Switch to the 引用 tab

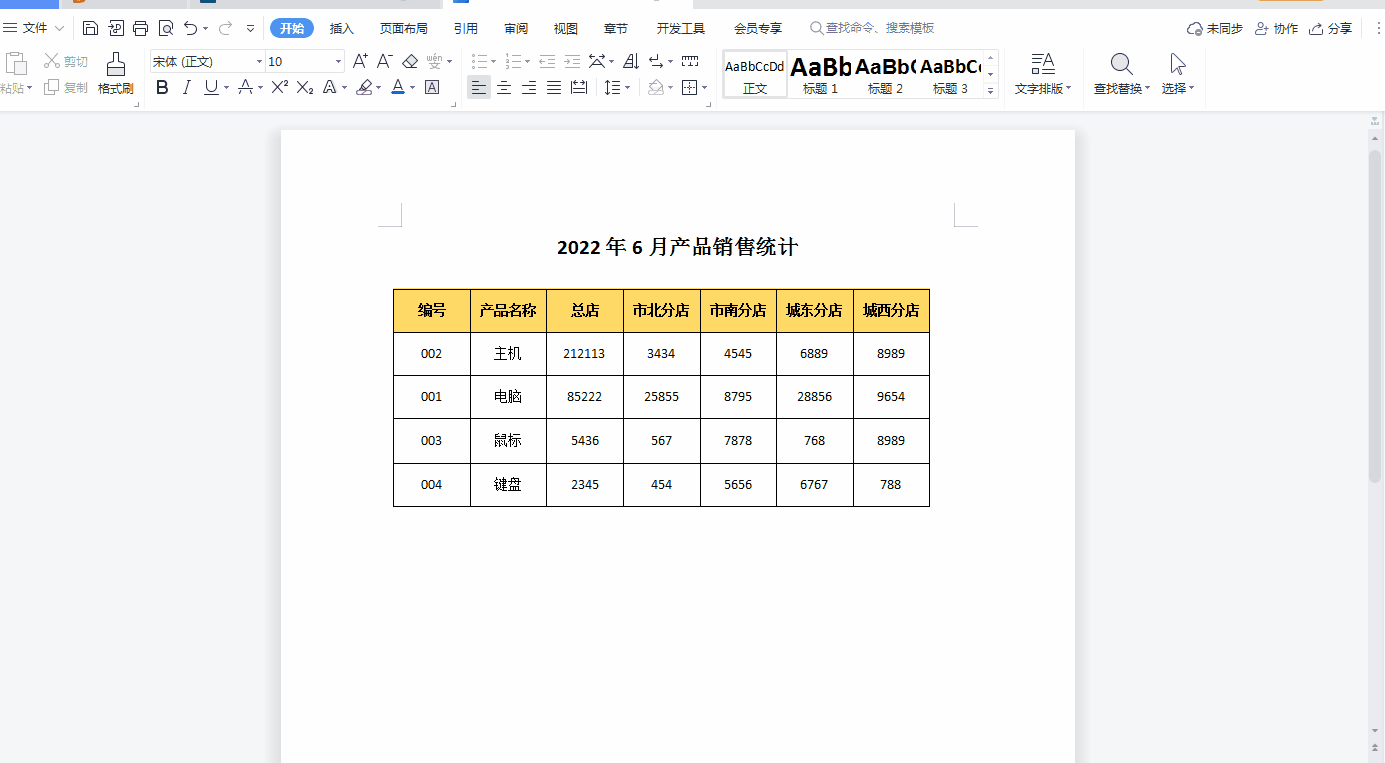465,28
